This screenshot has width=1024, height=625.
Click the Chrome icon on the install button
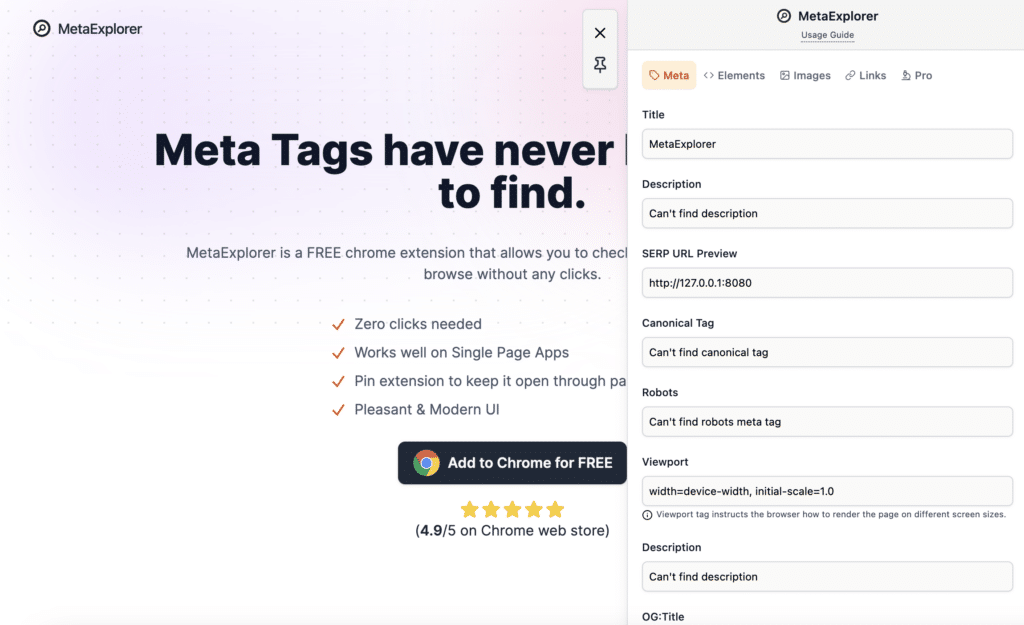(x=427, y=463)
